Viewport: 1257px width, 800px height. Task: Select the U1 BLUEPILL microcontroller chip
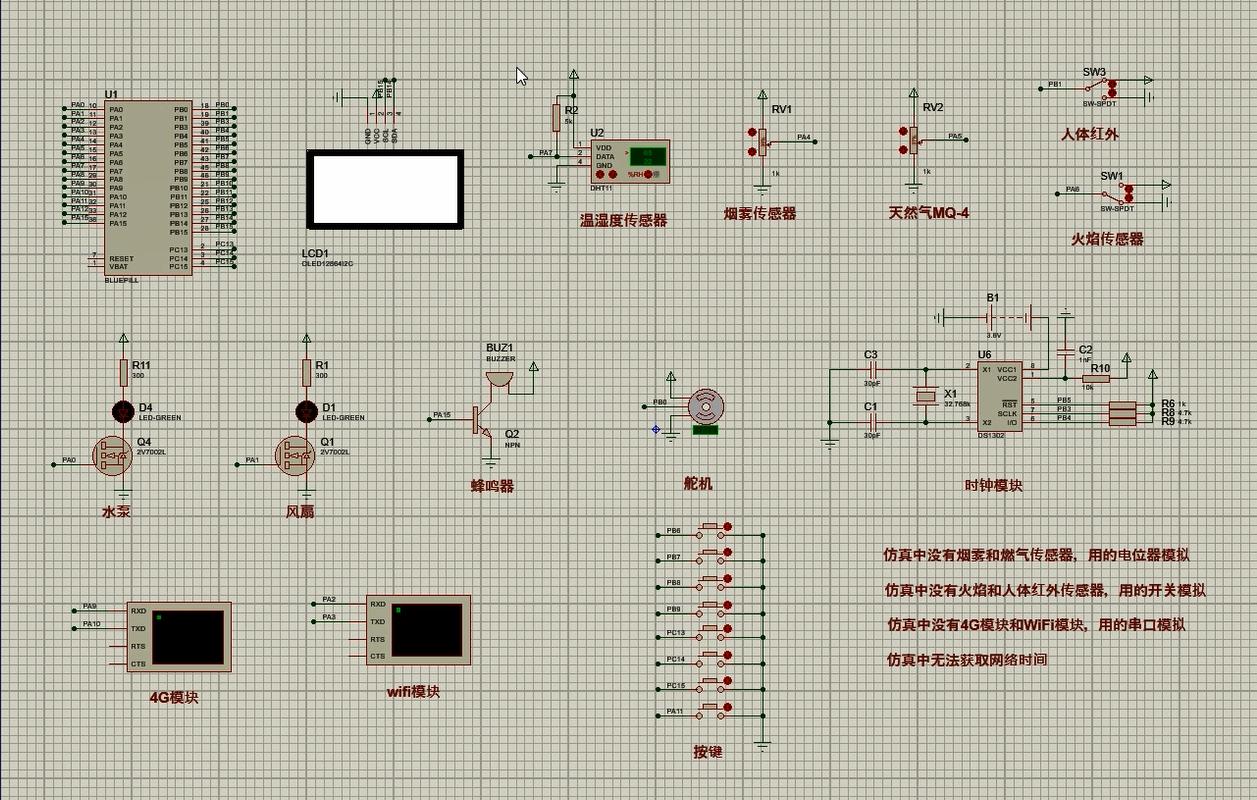[149, 188]
